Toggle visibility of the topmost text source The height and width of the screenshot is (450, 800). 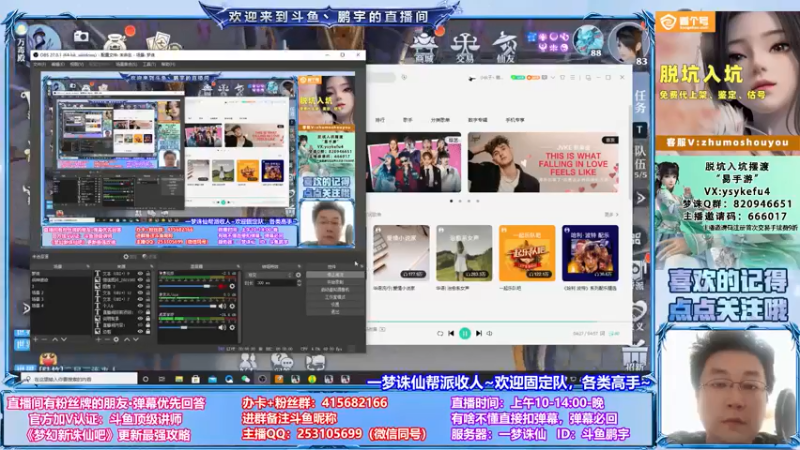coord(140,274)
